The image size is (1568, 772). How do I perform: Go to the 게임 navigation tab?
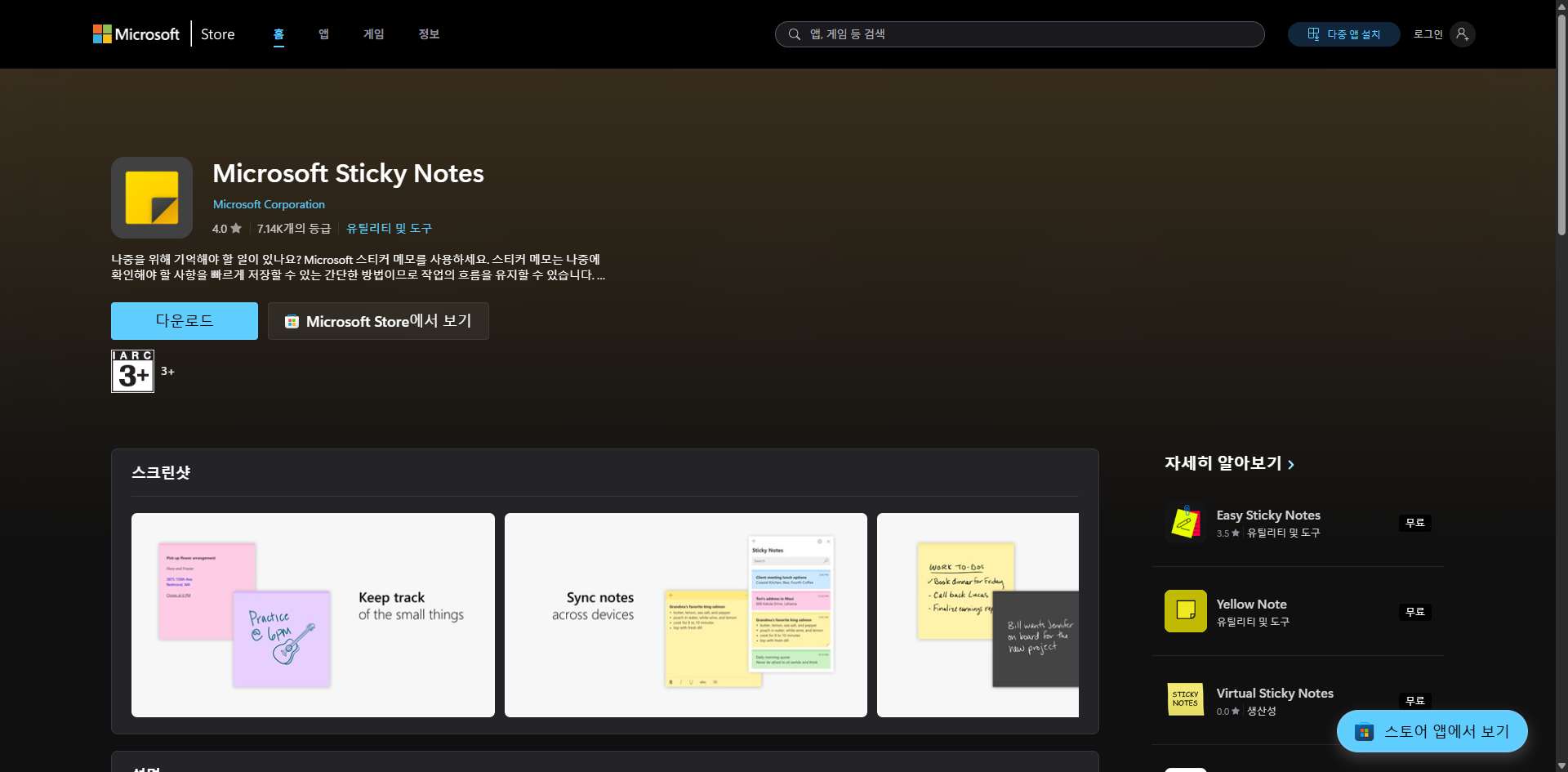373,34
